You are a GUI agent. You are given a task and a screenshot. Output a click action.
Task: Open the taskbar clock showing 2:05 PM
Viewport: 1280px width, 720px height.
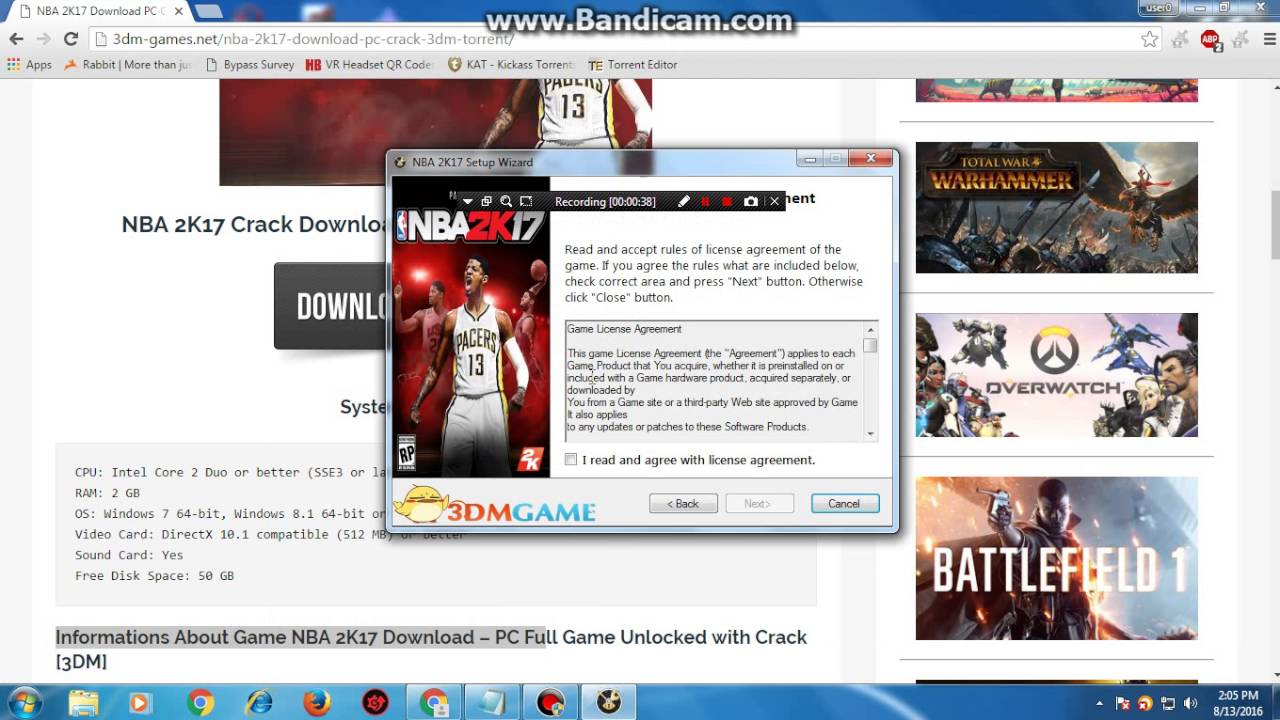pos(1239,703)
